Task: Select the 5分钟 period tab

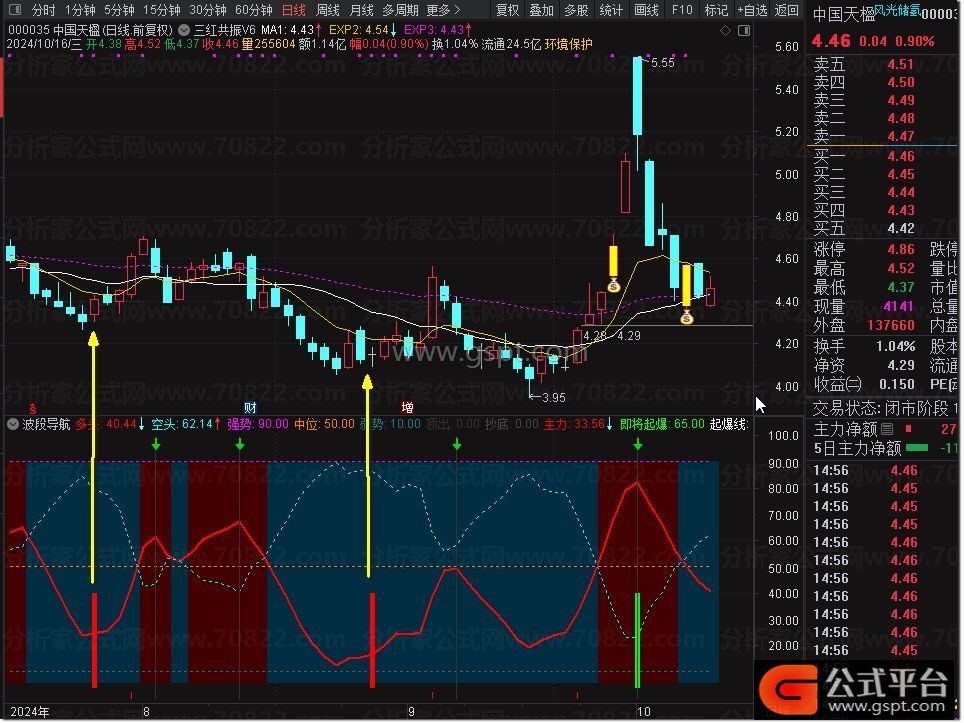Action: 119,10
